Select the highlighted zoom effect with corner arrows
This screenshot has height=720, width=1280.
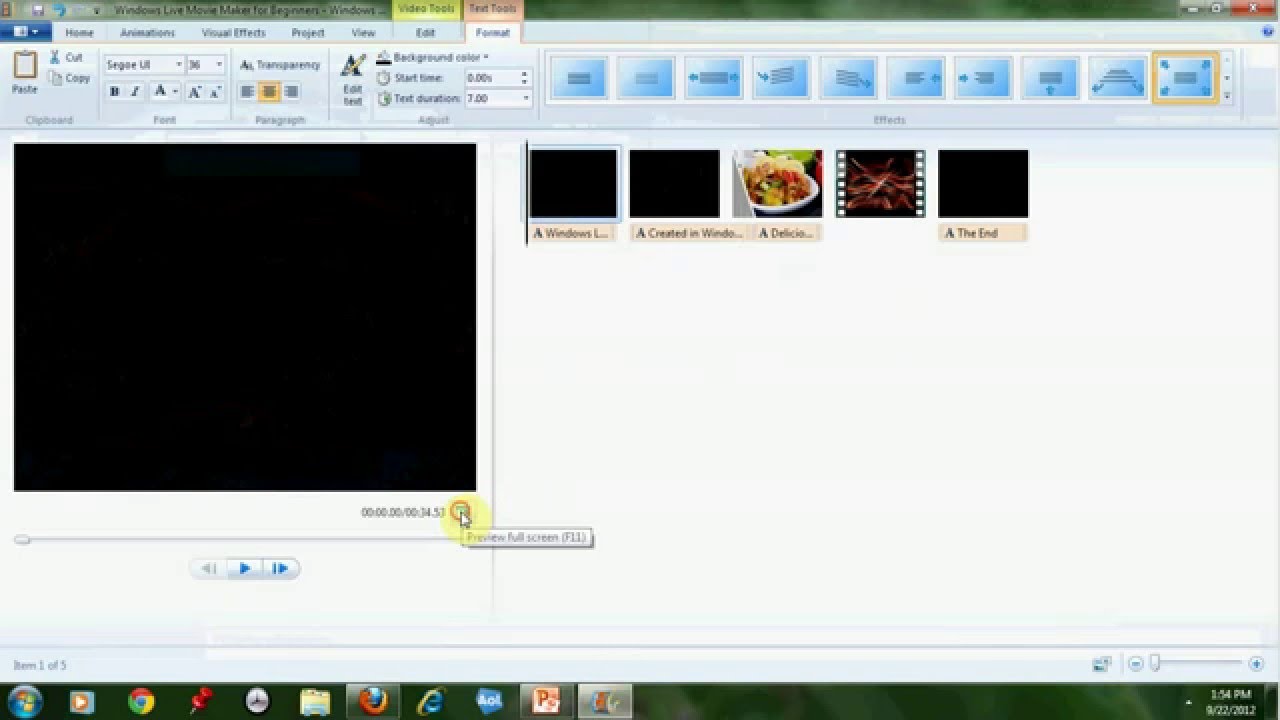pos(1185,78)
